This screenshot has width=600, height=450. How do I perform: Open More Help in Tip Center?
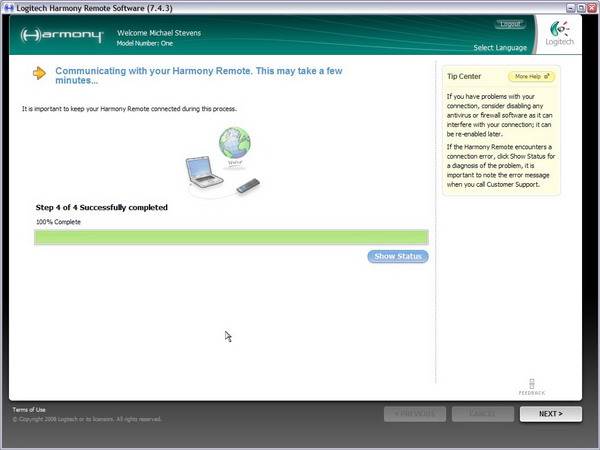tap(532, 77)
